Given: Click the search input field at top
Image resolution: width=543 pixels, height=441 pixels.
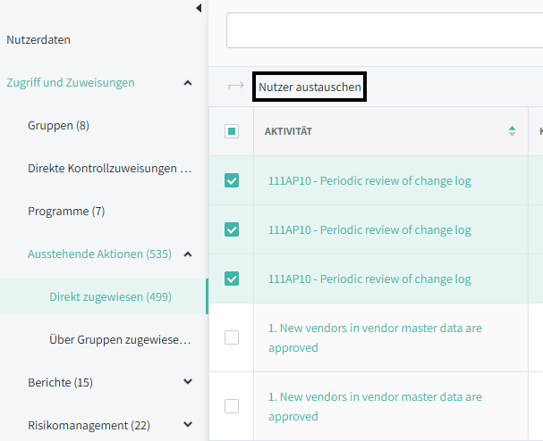Looking at the screenshot, I should click(x=384, y=30).
